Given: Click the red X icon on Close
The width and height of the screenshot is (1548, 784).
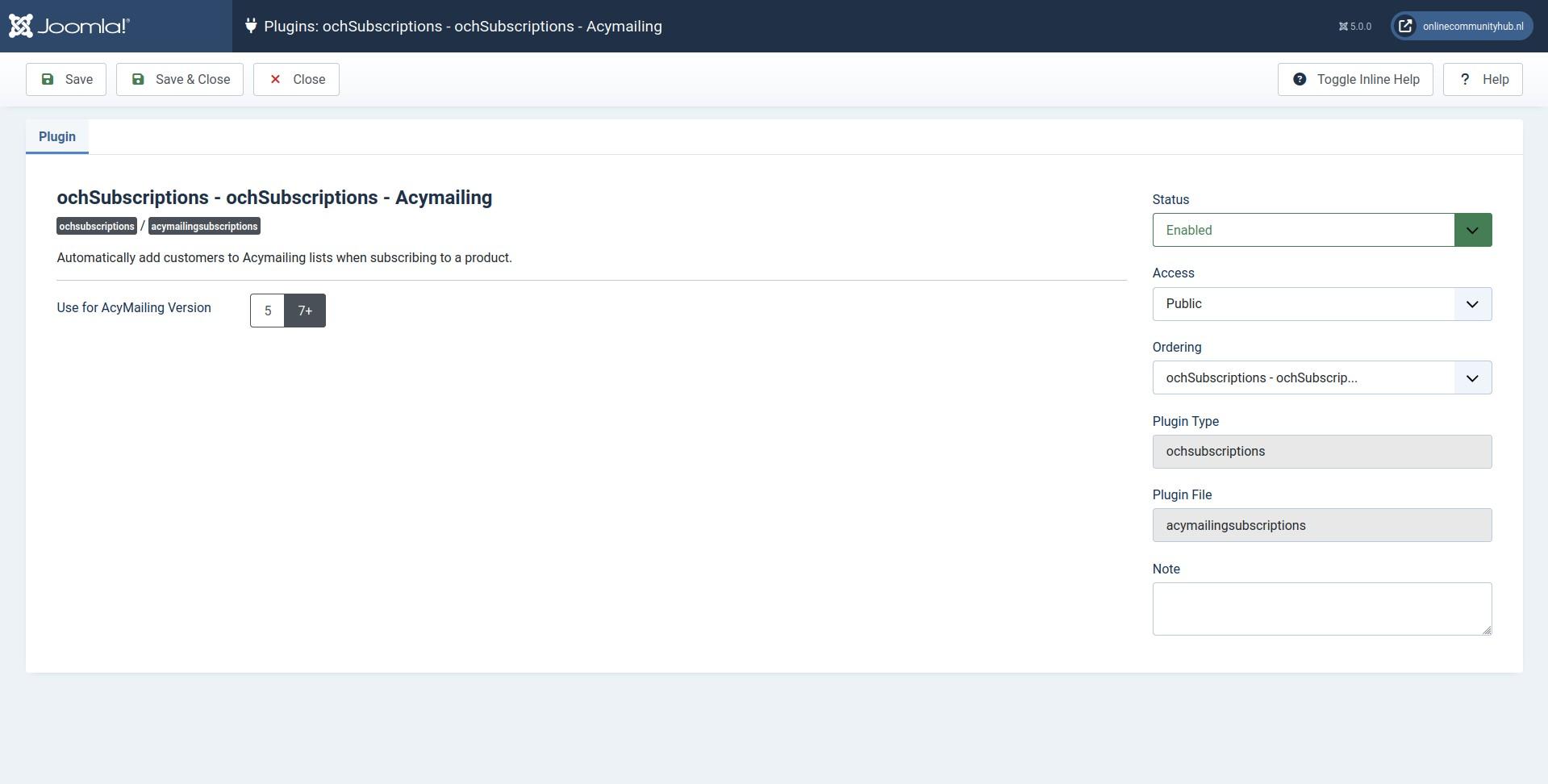Looking at the screenshot, I should pos(275,79).
